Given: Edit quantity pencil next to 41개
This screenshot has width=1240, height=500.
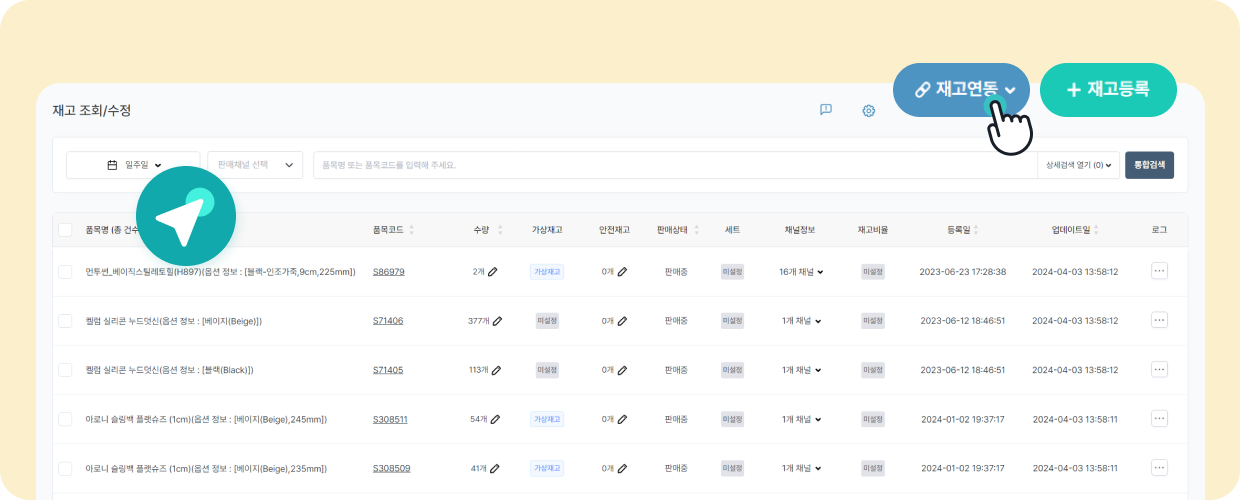Looking at the screenshot, I should (x=493, y=468).
